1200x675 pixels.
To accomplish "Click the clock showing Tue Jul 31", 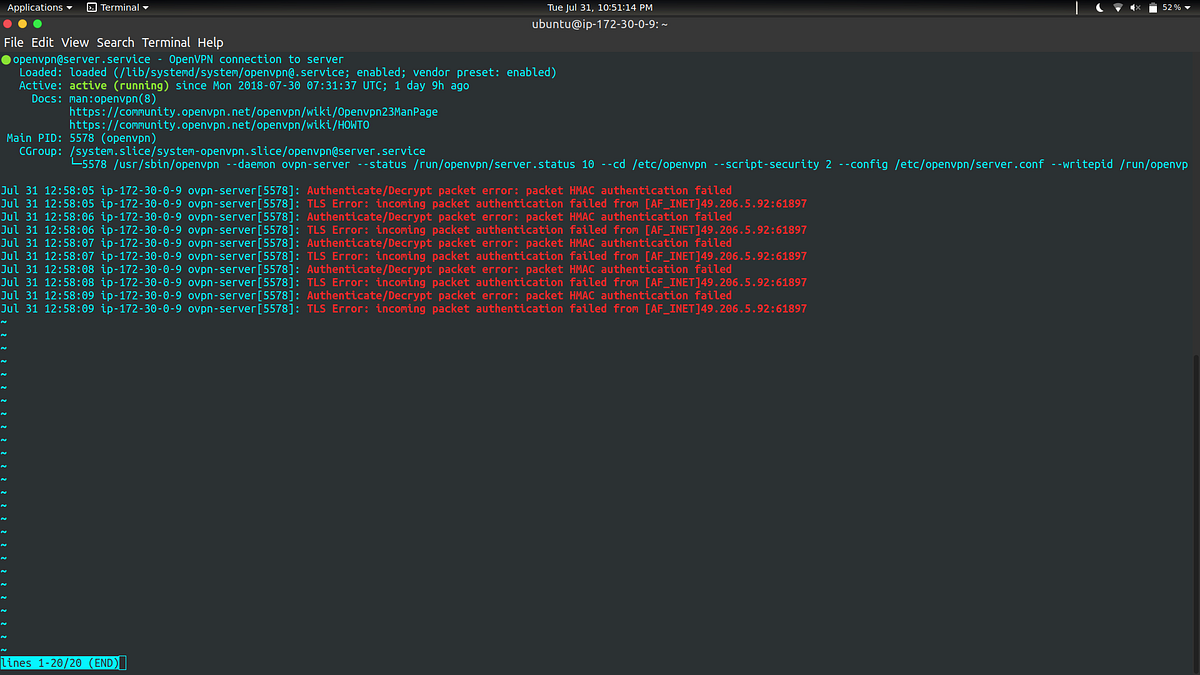I will click(x=599, y=6).
